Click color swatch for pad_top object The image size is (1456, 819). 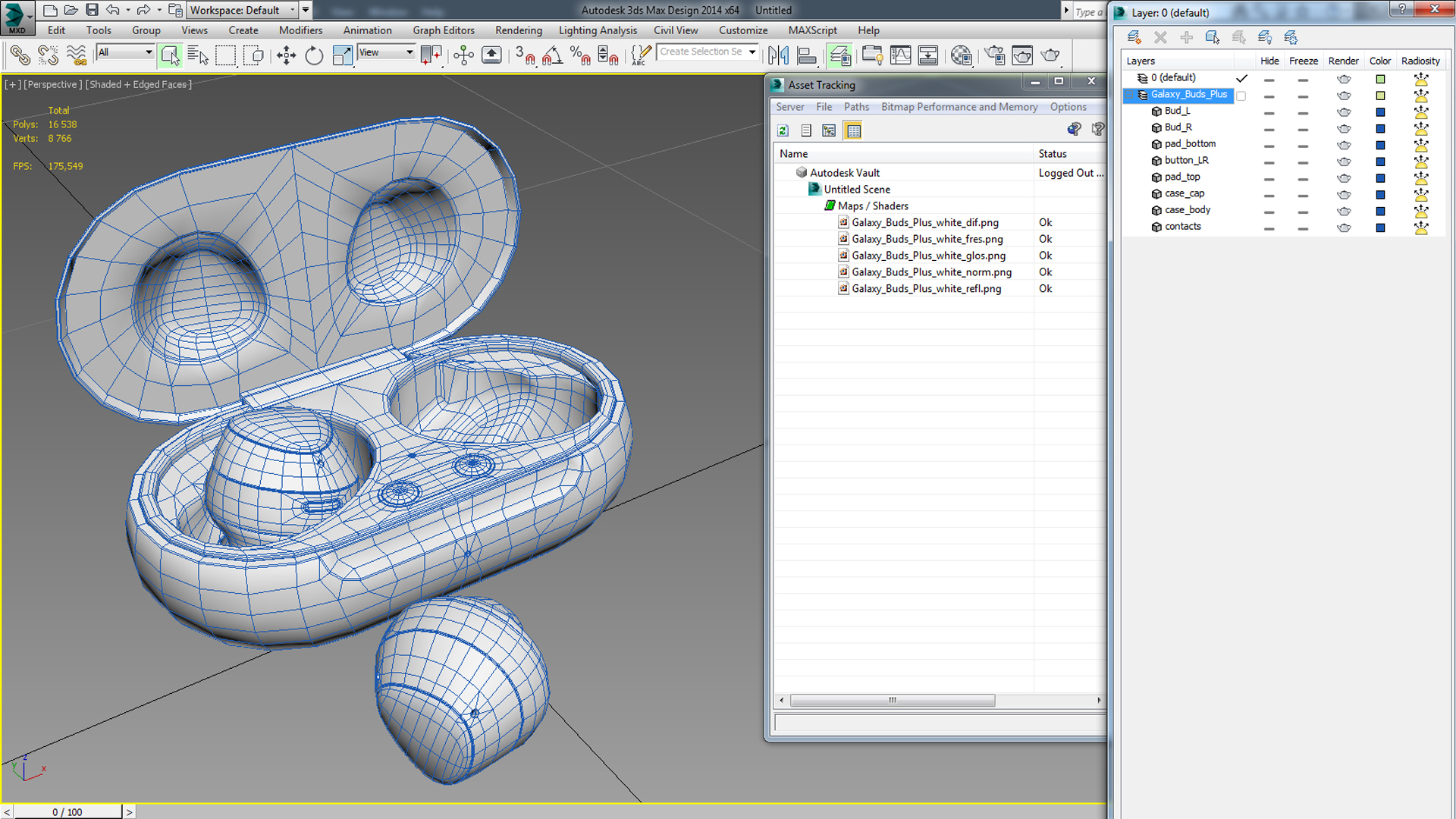pos(1380,178)
